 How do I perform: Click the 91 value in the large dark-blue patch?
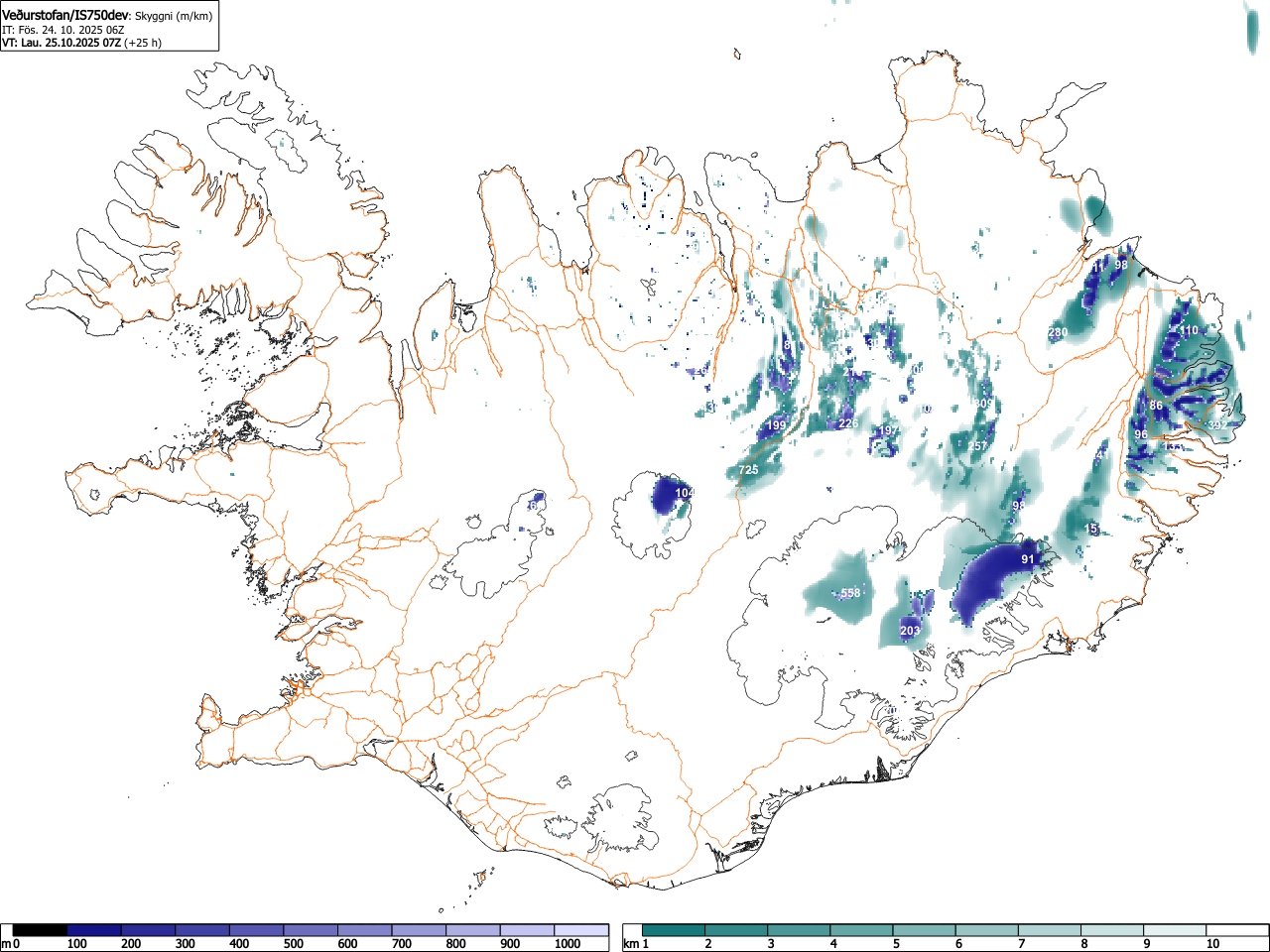coord(1028,559)
